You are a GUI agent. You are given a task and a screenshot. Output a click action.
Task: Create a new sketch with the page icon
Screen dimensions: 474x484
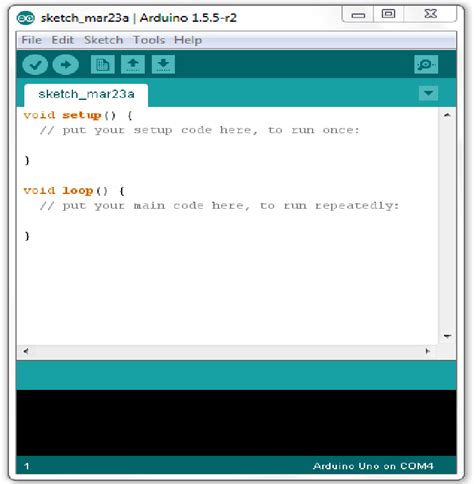103,64
